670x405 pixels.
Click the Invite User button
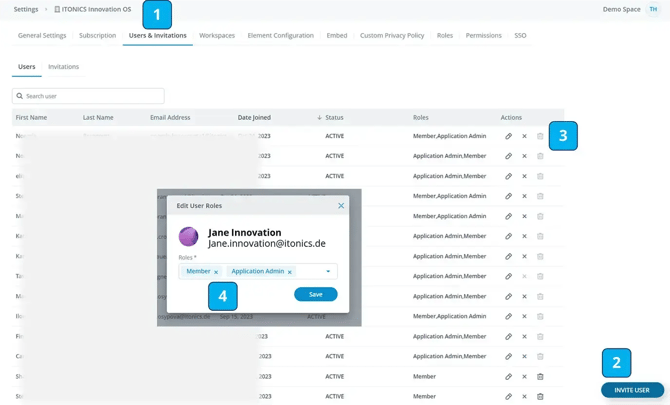coord(632,390)
